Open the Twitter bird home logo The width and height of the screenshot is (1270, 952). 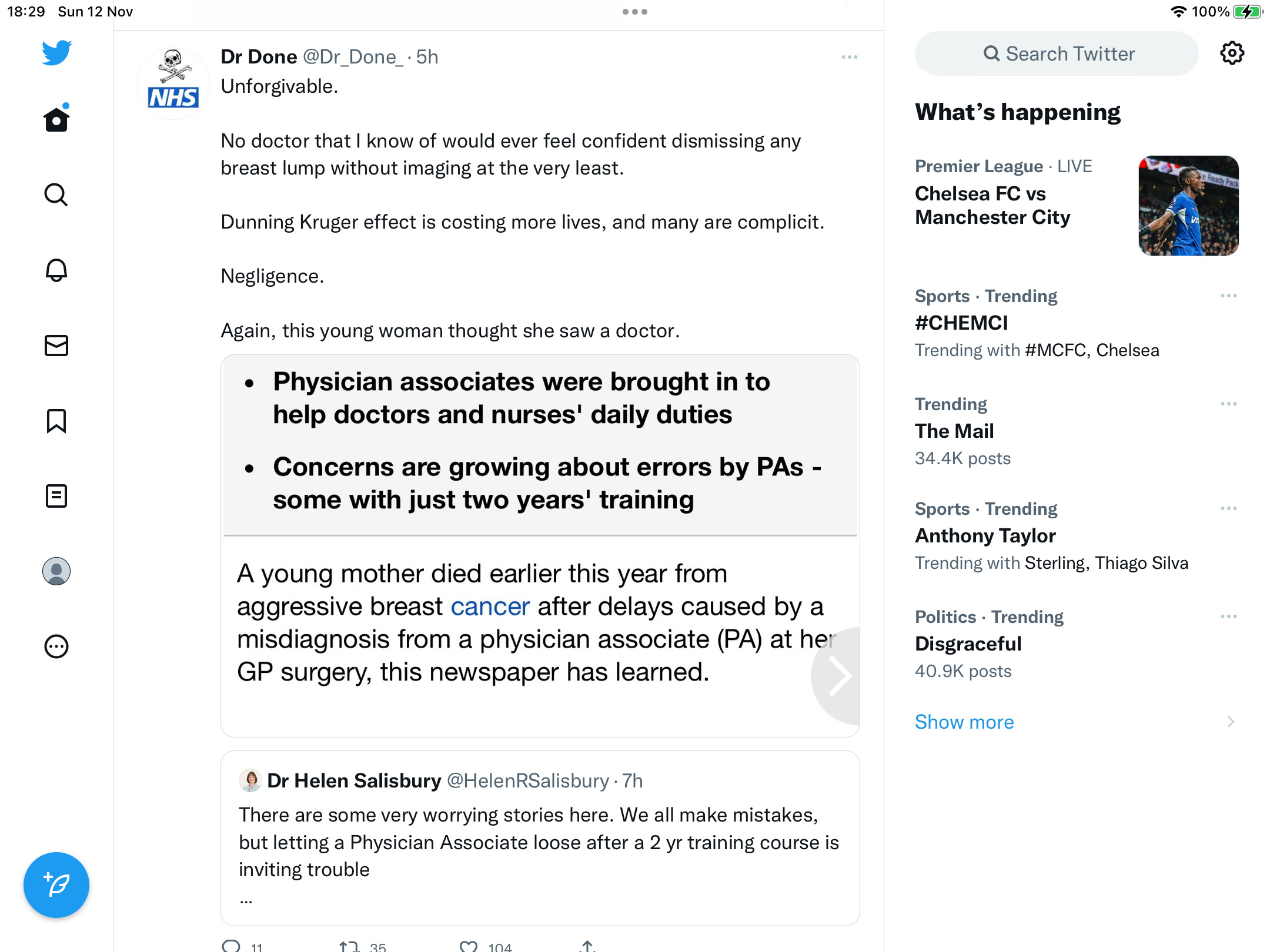pyautogui.click(x=56, y=53)
